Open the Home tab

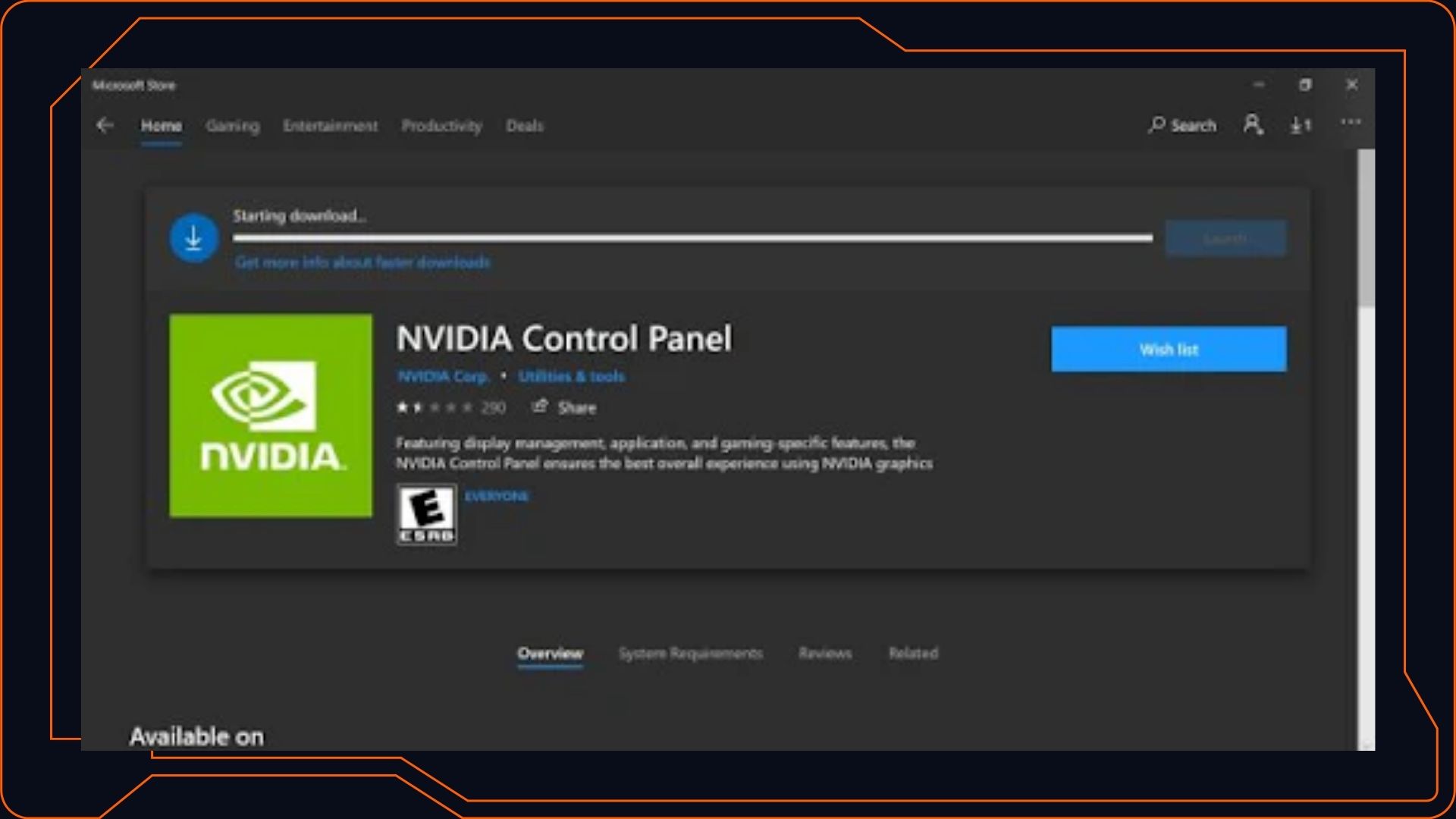[161, 126]
